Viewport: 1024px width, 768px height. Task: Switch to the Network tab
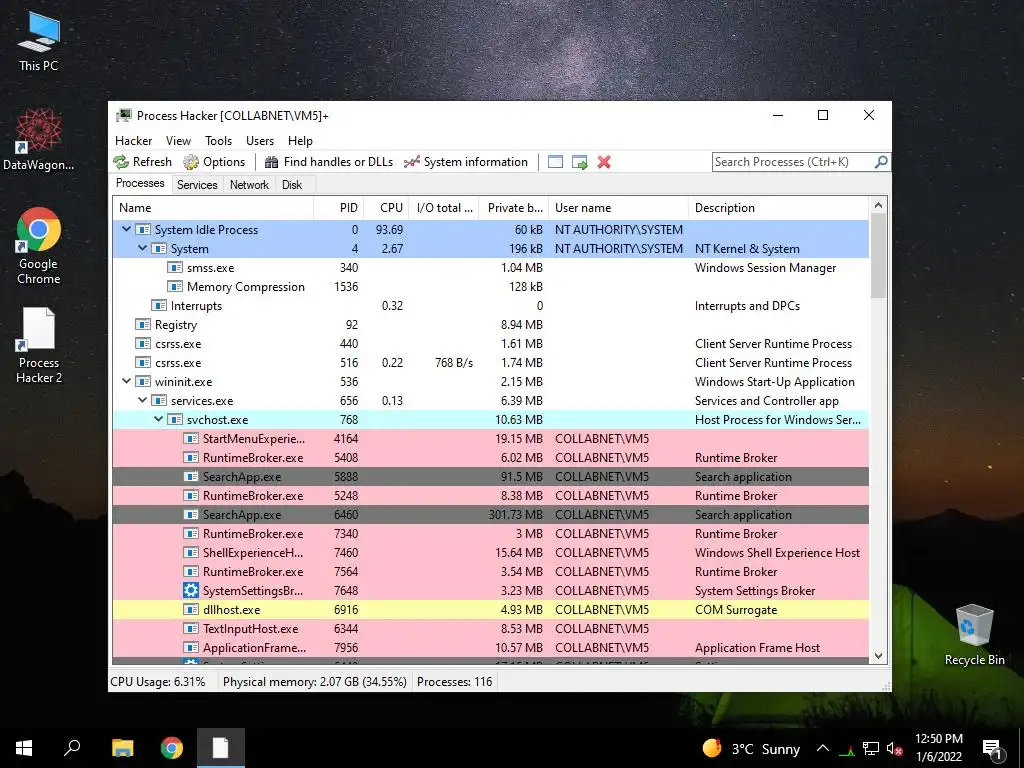[x=249, y=185]
